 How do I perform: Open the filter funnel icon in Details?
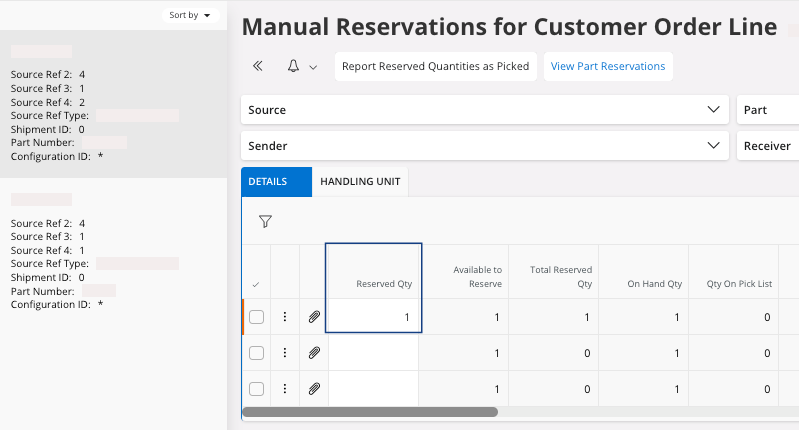[265, 222]
